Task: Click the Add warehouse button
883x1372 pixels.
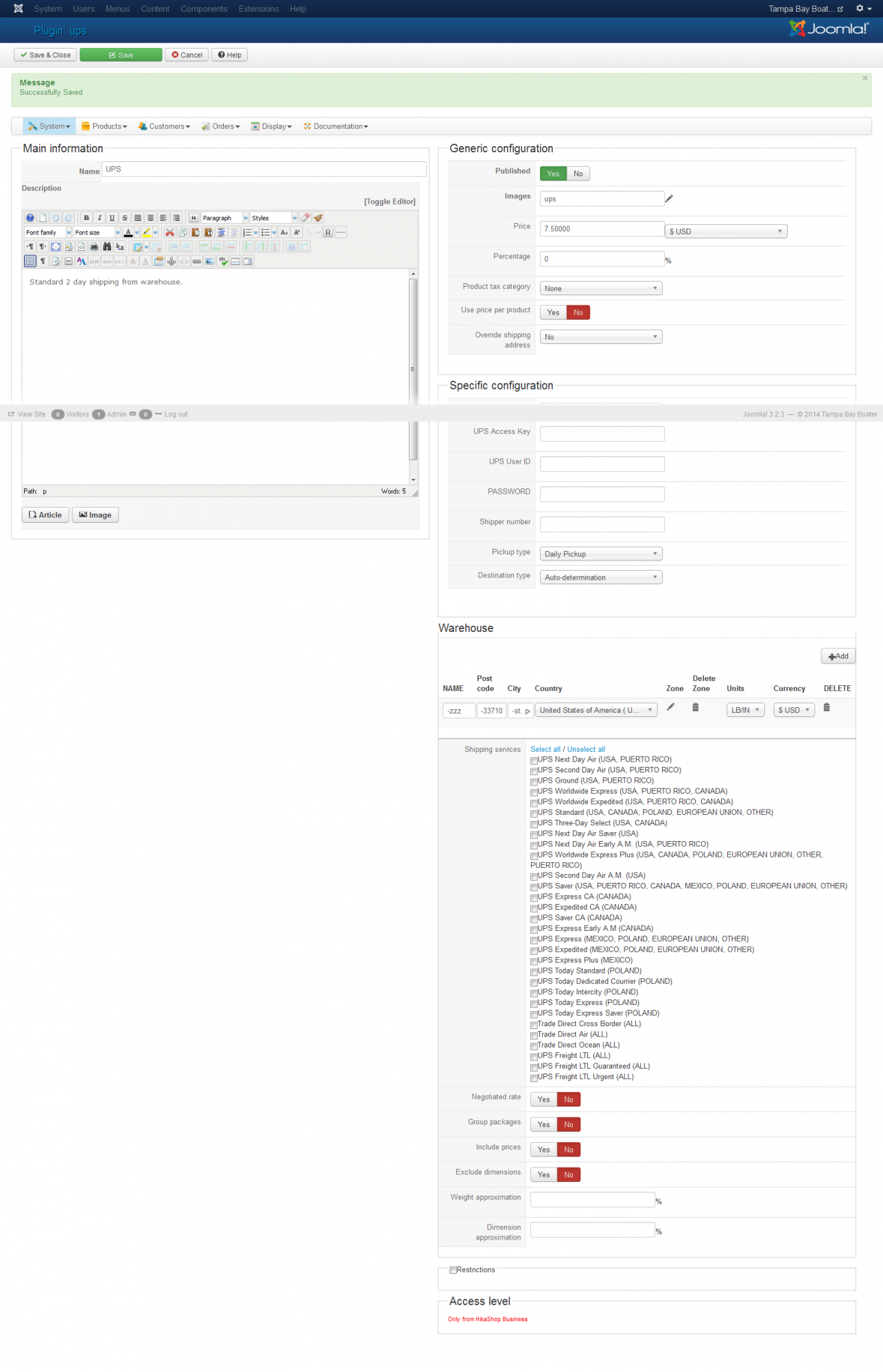Action: pyautogui.click(x=838, y=657)
